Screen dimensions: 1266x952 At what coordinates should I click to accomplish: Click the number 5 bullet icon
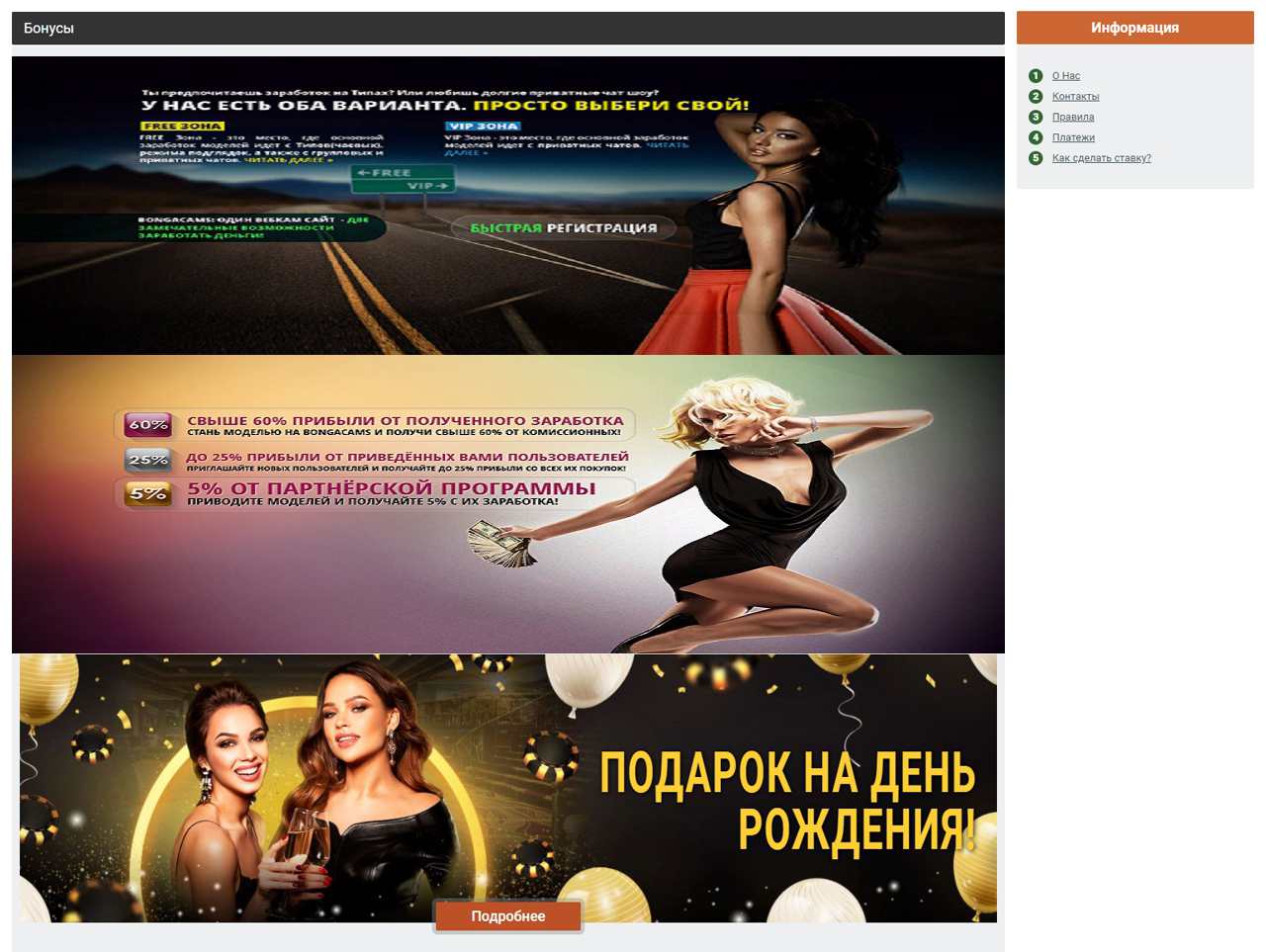click(x=1036, y=158)
